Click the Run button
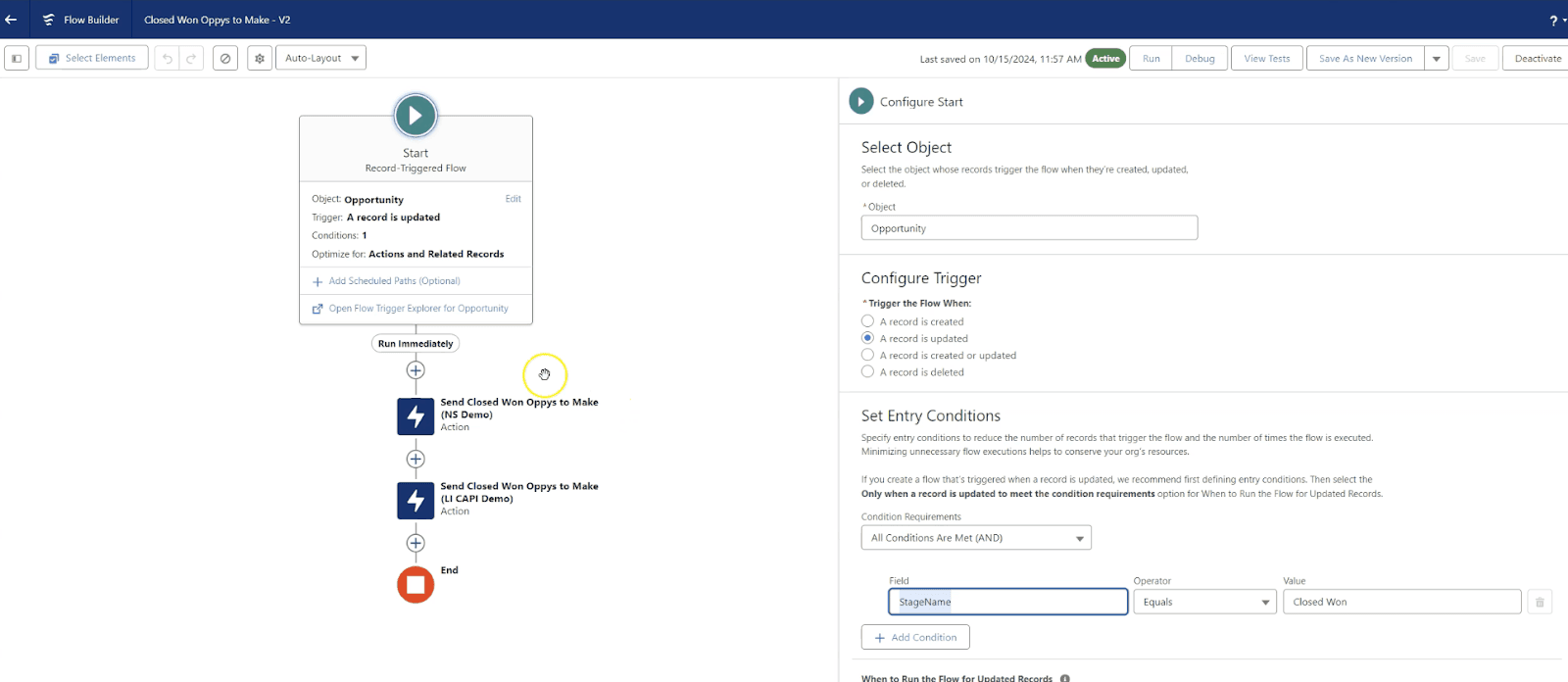Image resolution: width=1568 pixels, height=682 pixels. tap(1151, 58)
